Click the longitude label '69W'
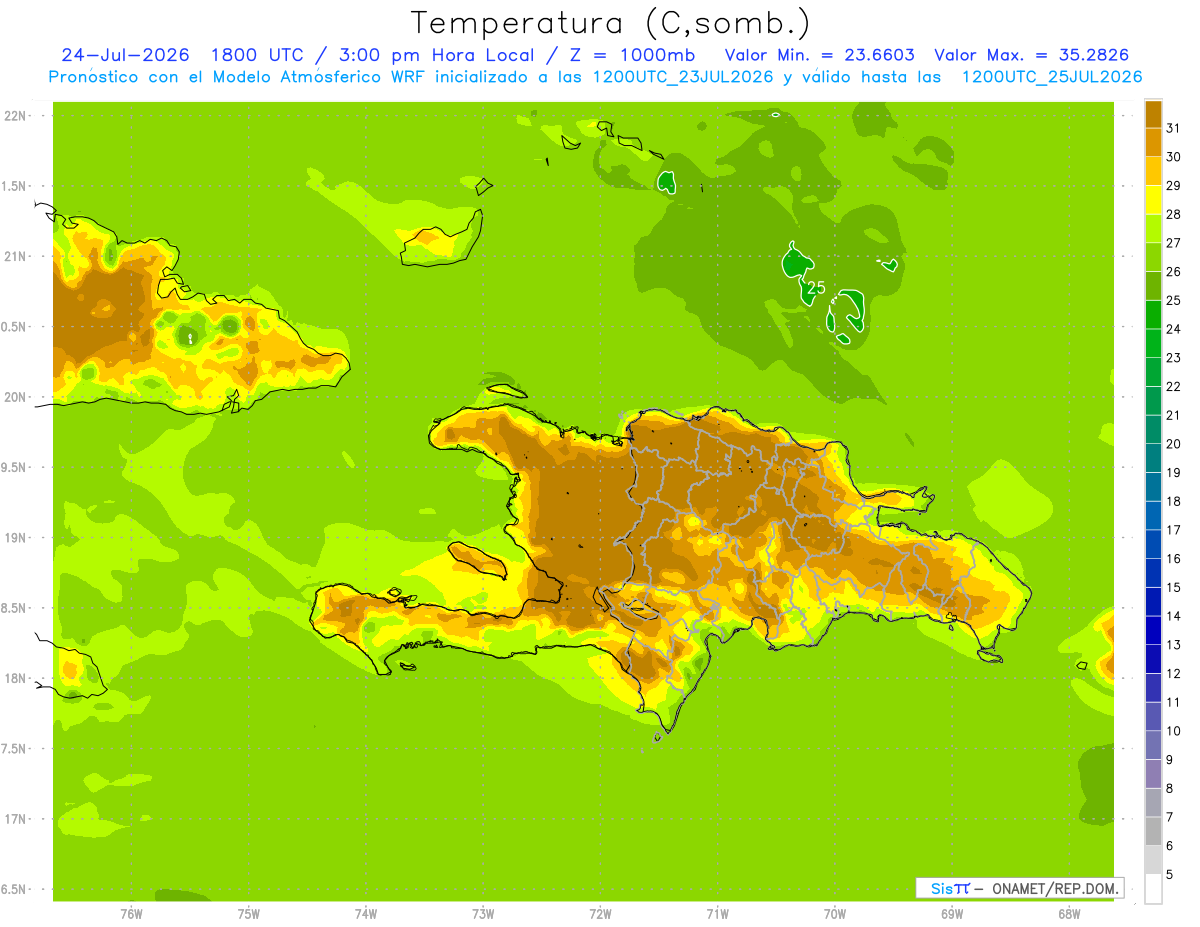The image size is (1200, 927). (952, 913)
